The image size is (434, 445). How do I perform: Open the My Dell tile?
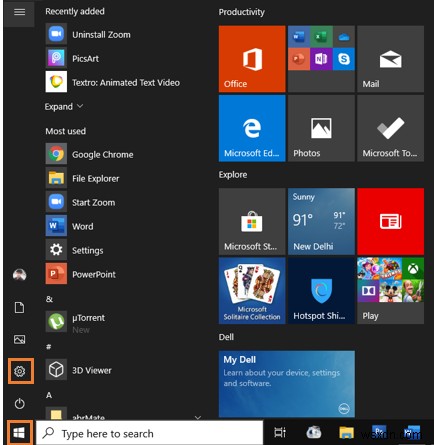click(x=287, y=384)
